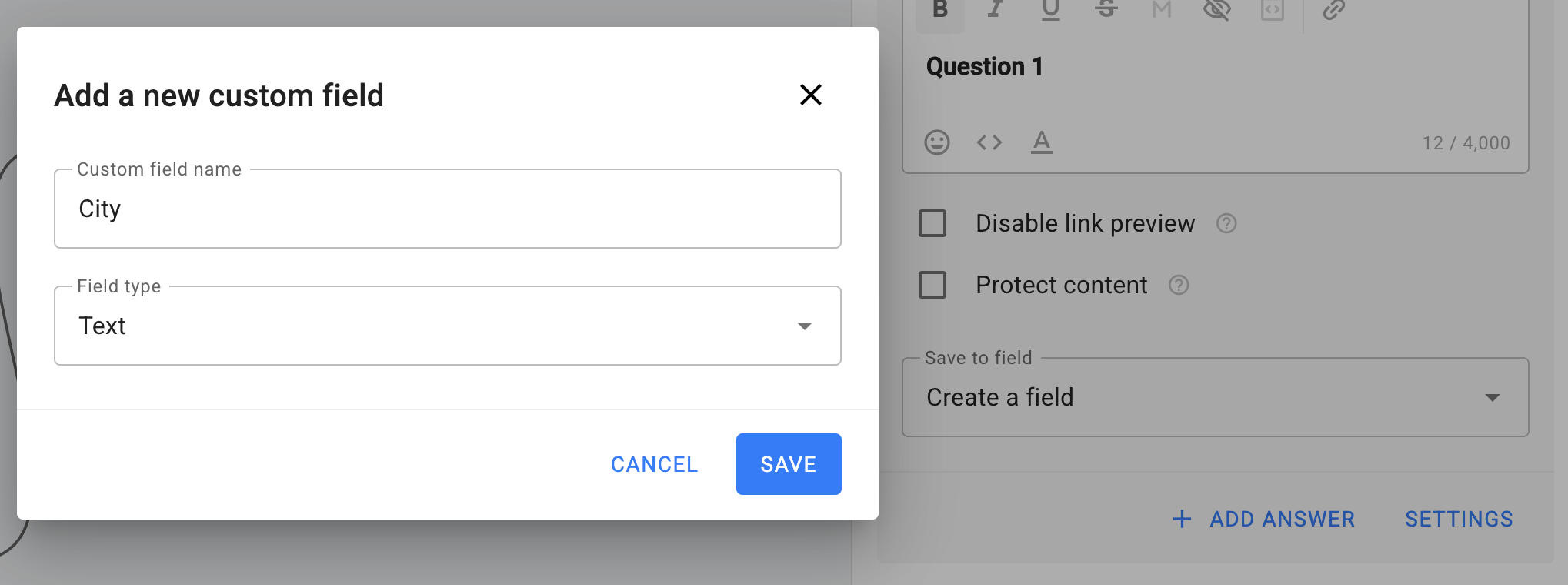Check the Protect content checkbox
The image size is (1568, 585).
pos(932,285)
